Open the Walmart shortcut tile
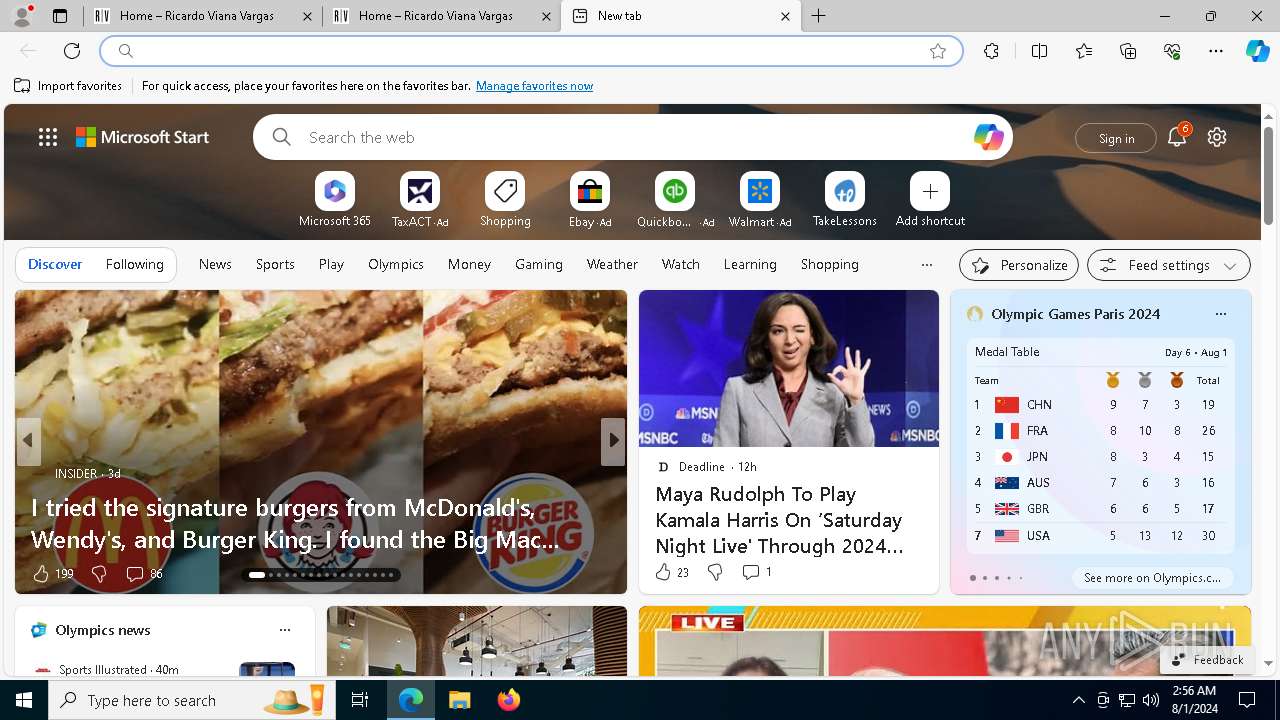1280x720 pixels. pos(760,200)
